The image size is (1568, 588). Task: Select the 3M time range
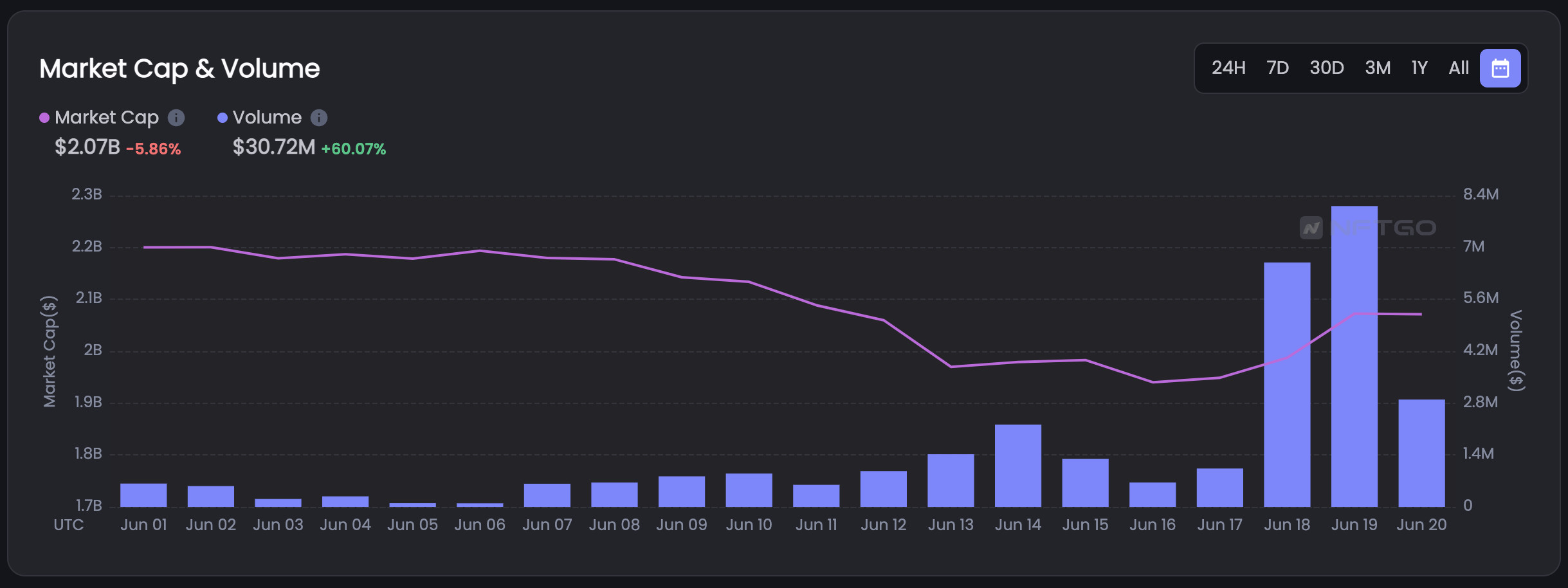tap(1378, 68)
